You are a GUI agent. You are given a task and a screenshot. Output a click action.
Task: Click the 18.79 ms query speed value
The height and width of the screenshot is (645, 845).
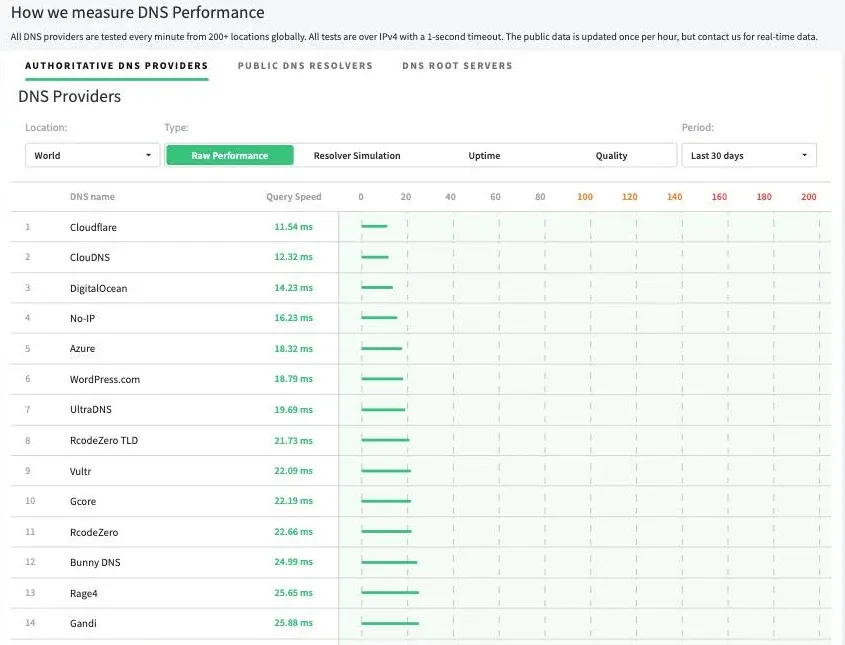tap(293, 379)
